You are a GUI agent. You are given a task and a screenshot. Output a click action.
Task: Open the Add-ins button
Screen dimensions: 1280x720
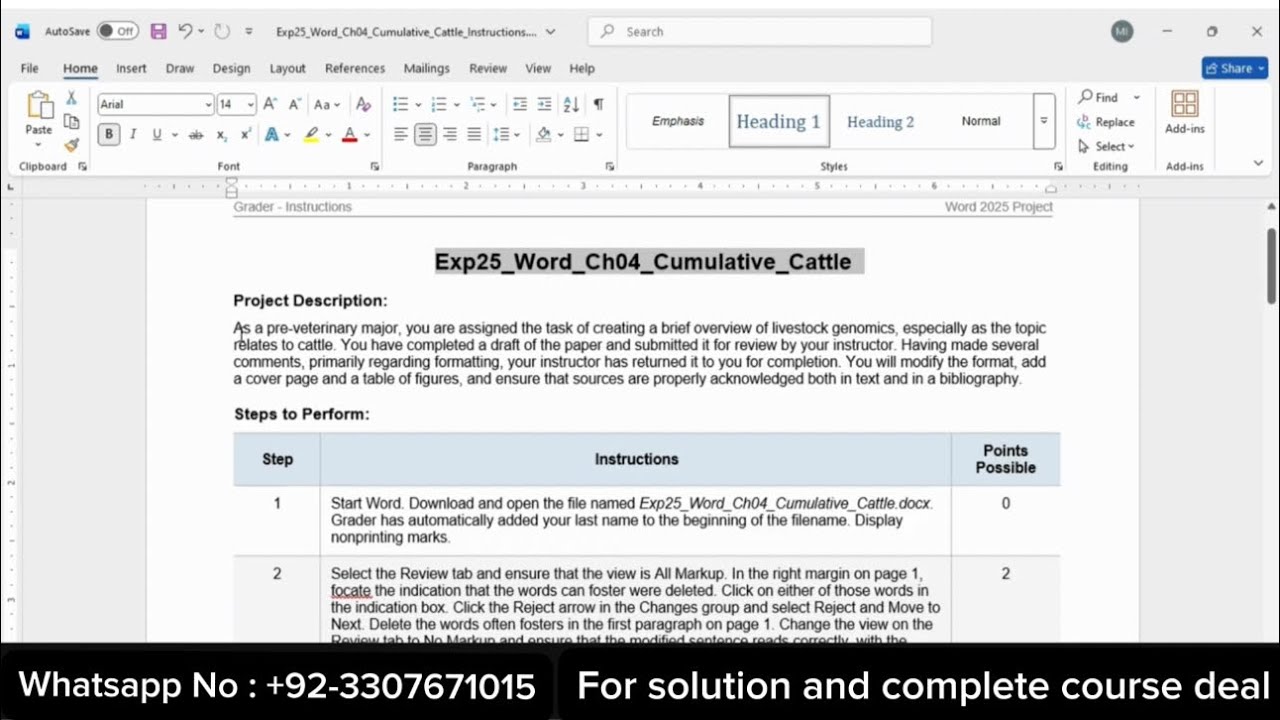1185,112
